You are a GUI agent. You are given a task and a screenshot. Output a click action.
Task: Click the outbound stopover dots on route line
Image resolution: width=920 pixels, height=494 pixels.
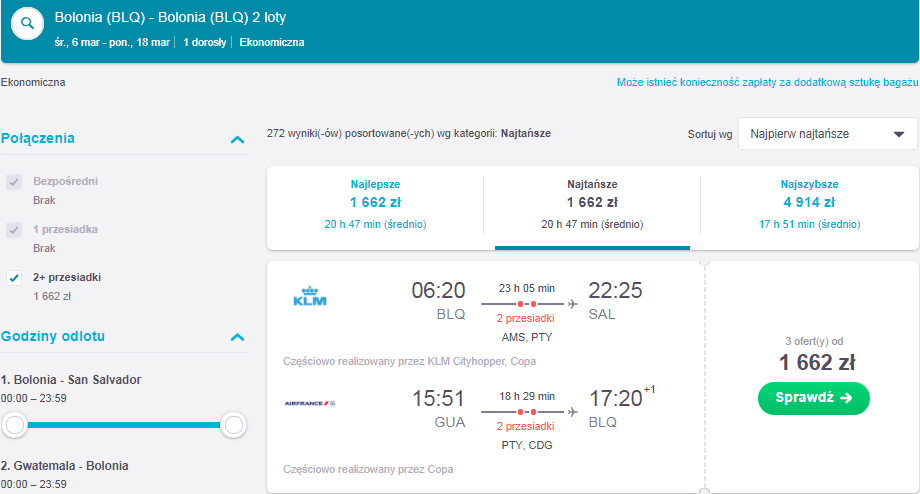pos(526,304)
